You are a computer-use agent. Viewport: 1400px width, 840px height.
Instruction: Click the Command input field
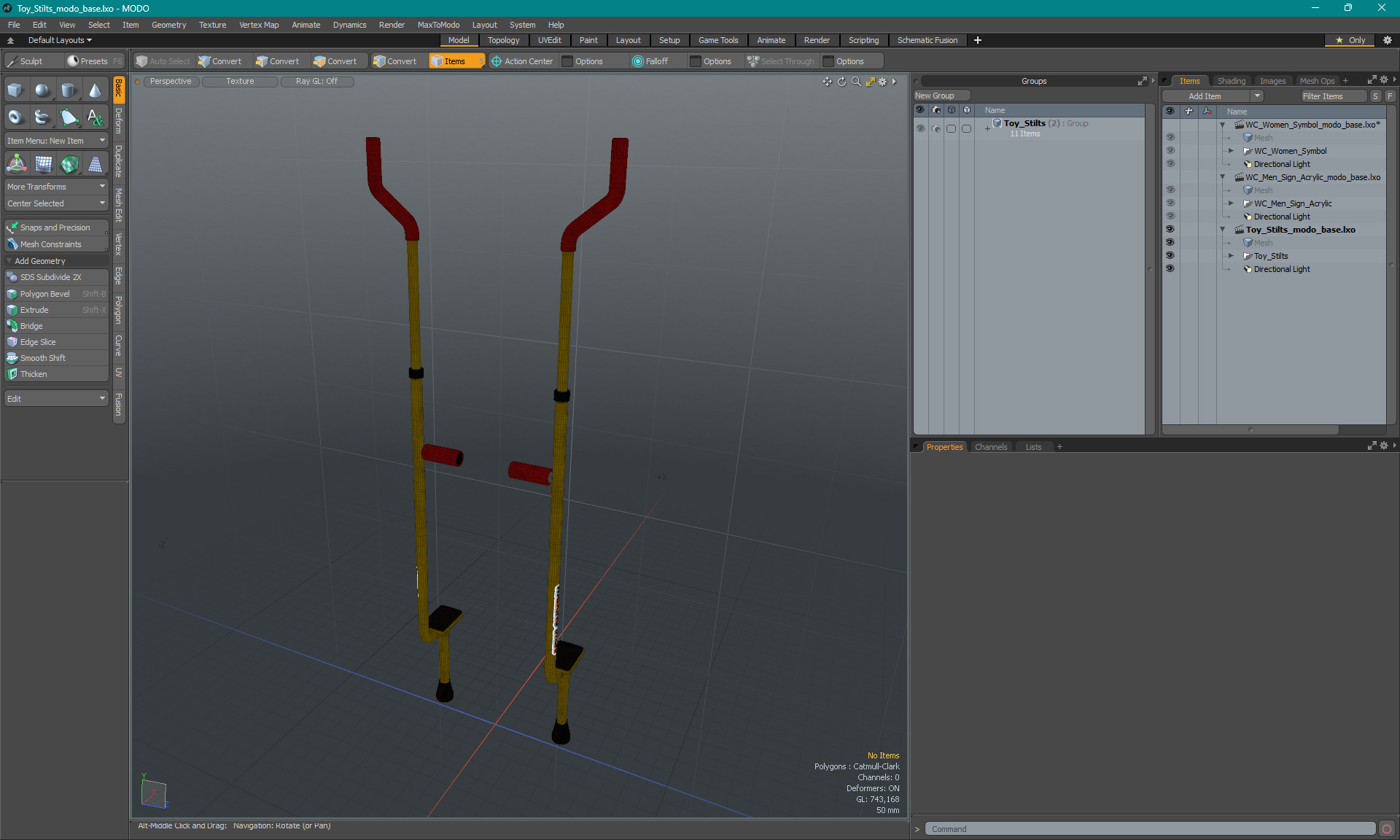point(1150,829)
